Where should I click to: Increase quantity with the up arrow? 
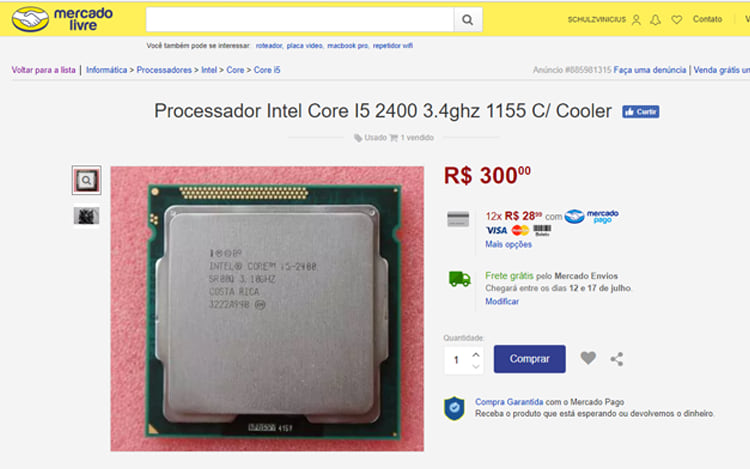[475, 354]
